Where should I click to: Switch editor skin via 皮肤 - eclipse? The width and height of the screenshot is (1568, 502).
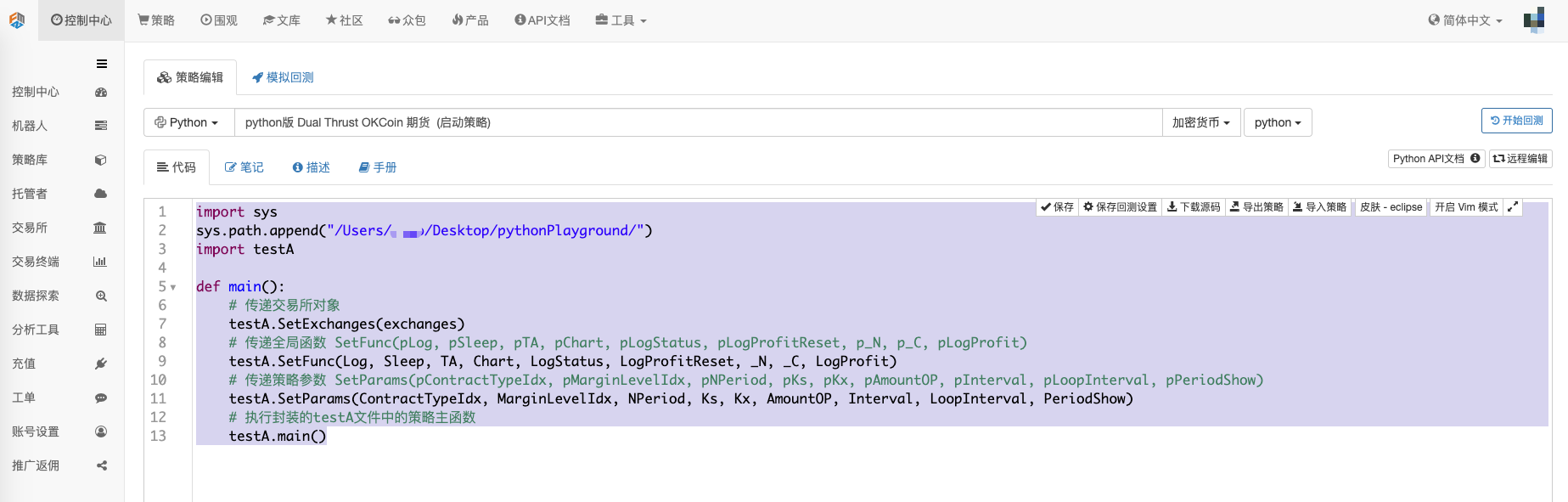pyautogui.click(x=1391, y=207)
